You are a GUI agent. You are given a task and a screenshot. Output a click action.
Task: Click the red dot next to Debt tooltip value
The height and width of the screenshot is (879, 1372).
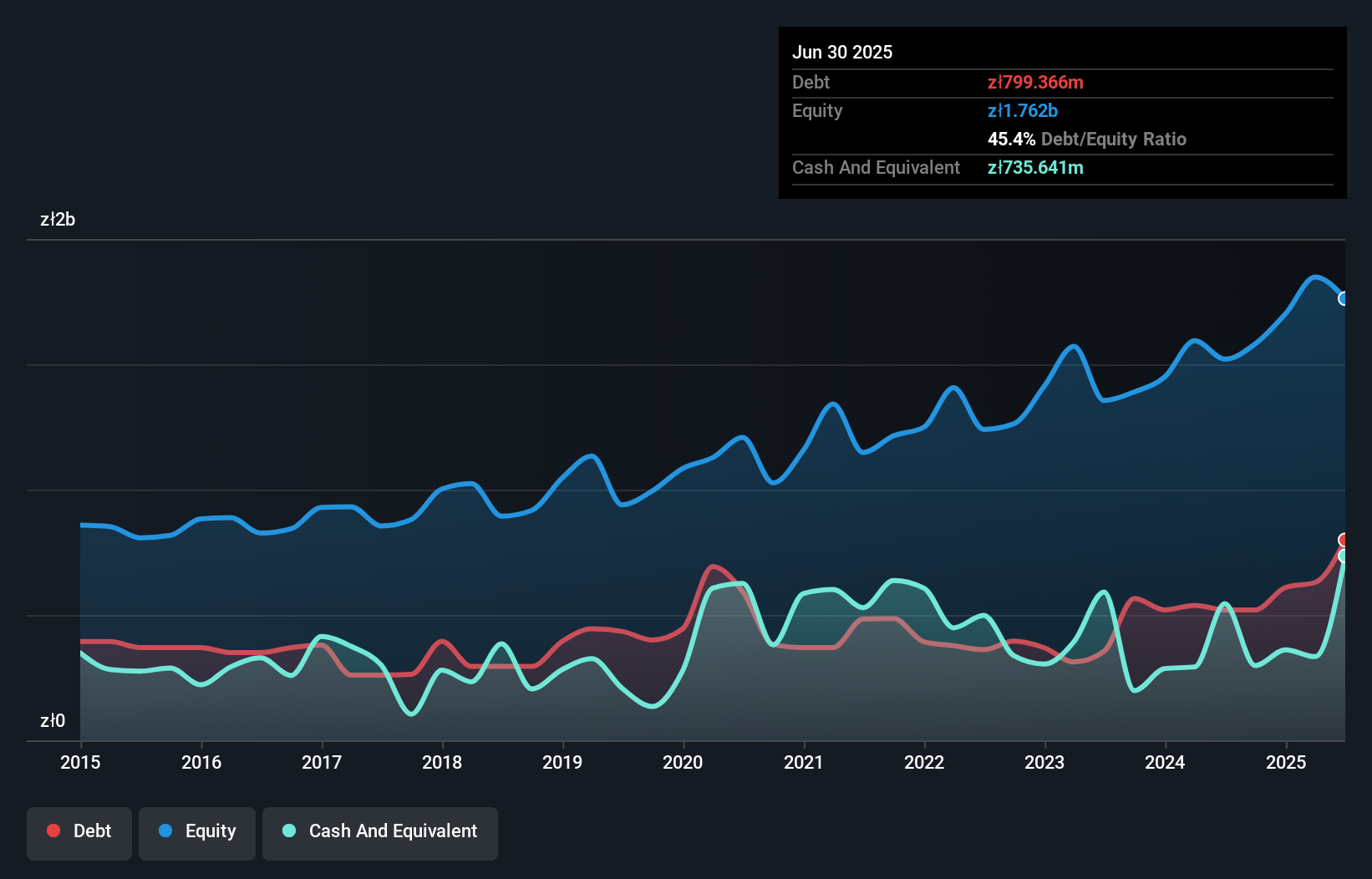[x=1344, y=541]
